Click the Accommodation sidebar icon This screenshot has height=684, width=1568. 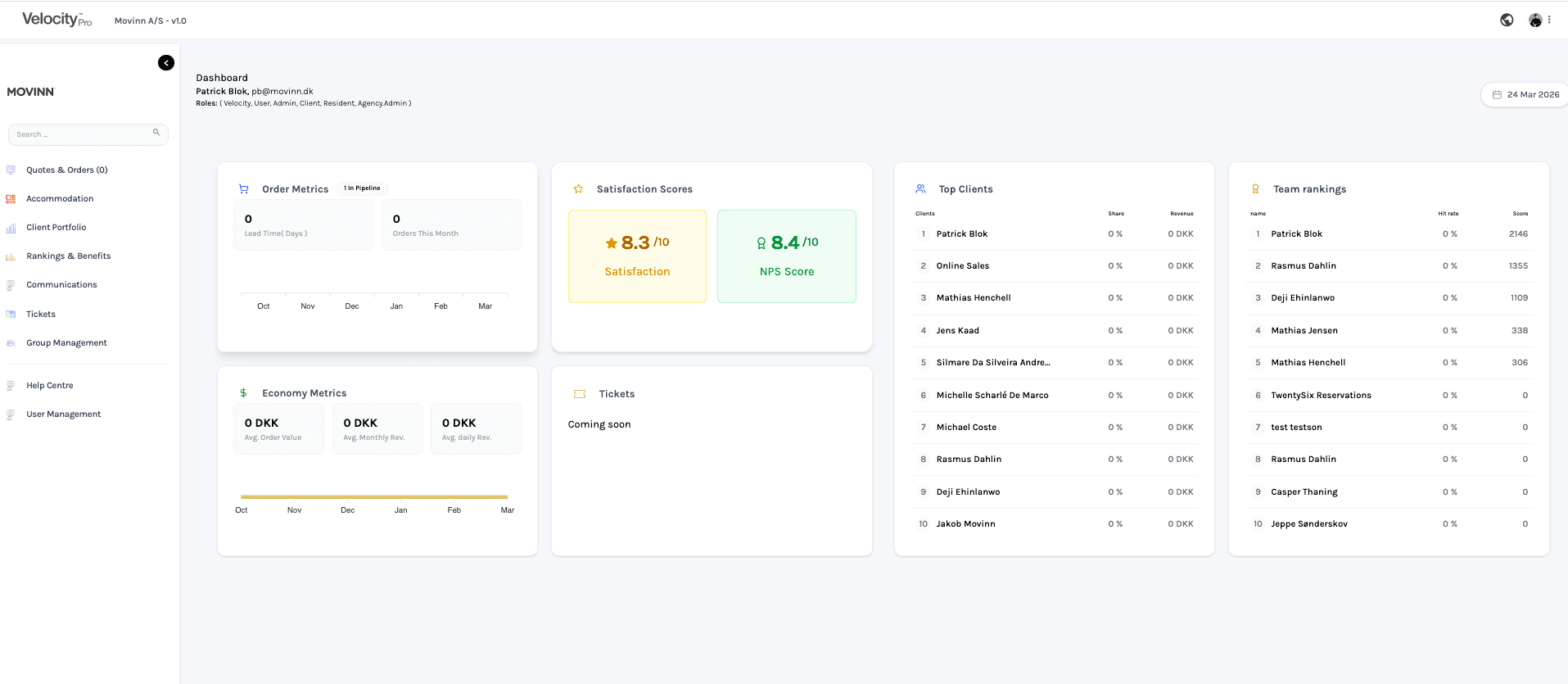11,198
